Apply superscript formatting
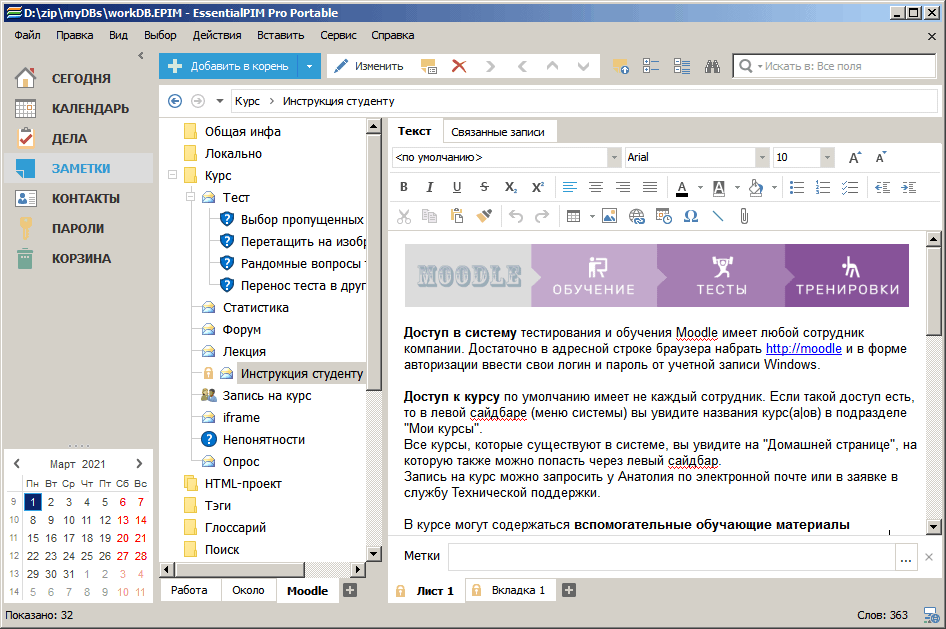 click(538, 188)
